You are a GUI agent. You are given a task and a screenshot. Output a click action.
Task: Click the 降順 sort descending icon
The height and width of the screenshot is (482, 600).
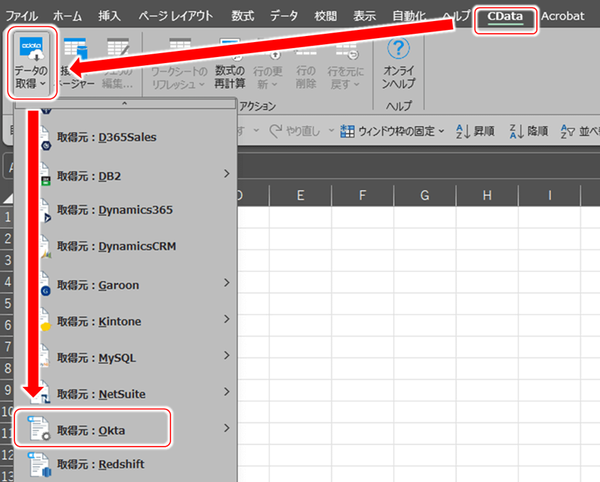coord(517,131)
